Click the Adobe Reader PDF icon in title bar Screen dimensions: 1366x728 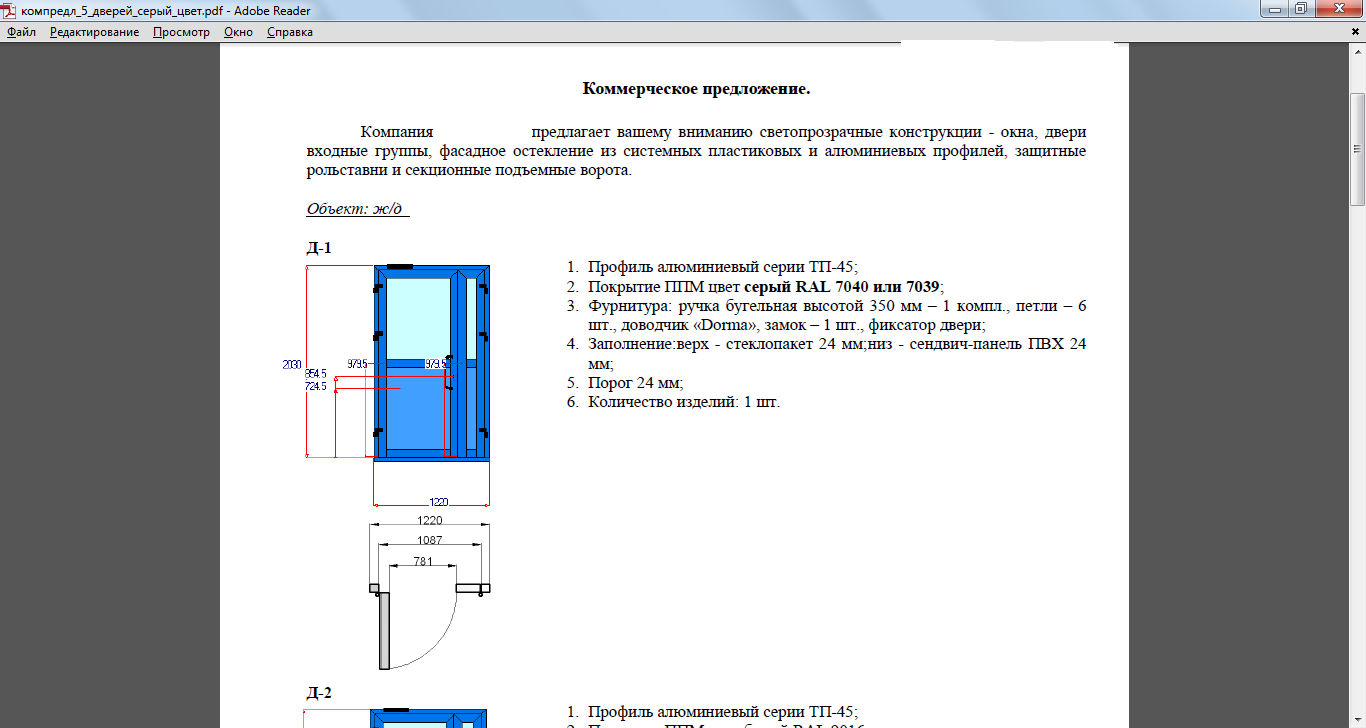[x=9, y=10]
